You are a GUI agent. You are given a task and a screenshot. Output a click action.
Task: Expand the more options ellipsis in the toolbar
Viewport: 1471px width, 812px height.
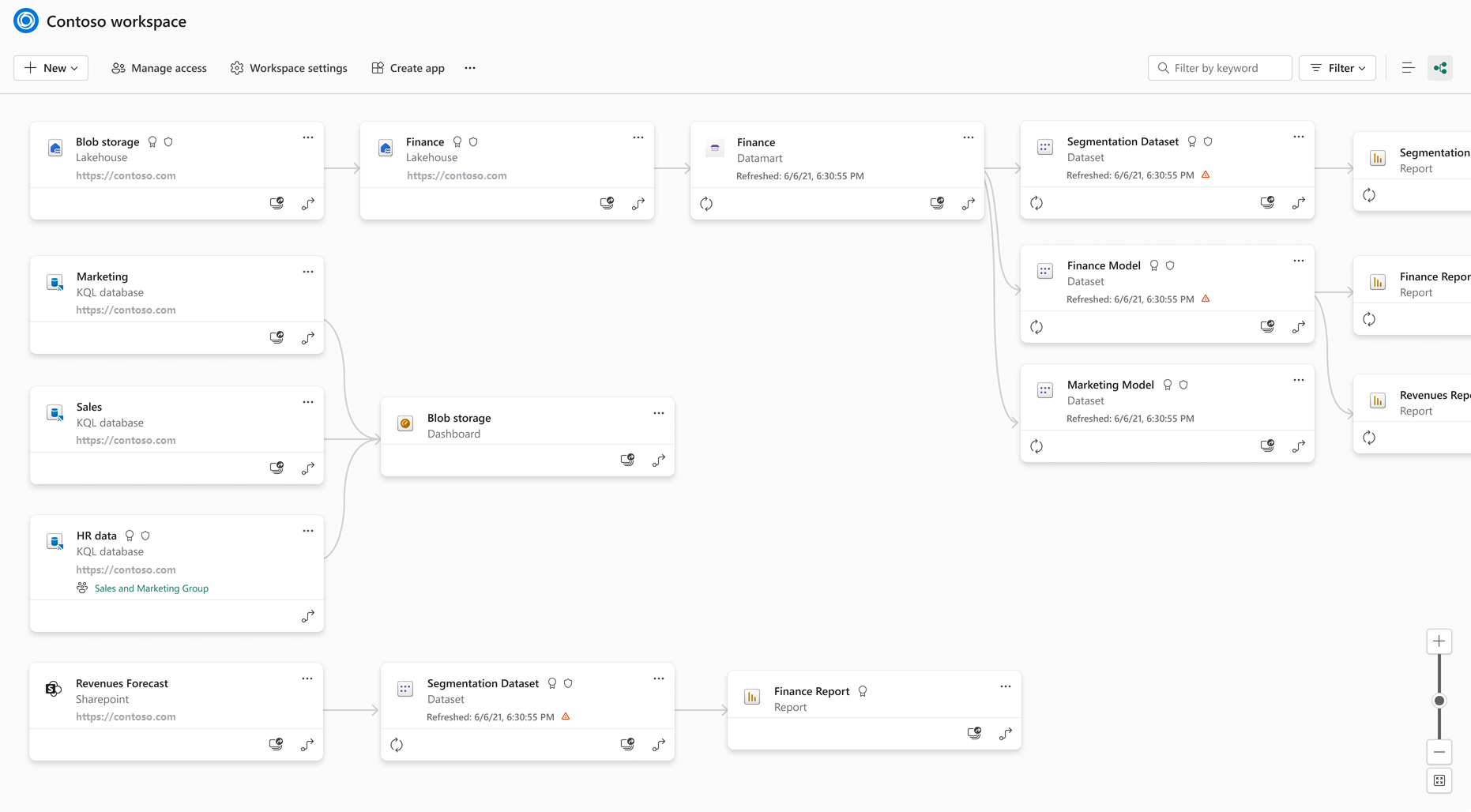[x=469, y=68]
